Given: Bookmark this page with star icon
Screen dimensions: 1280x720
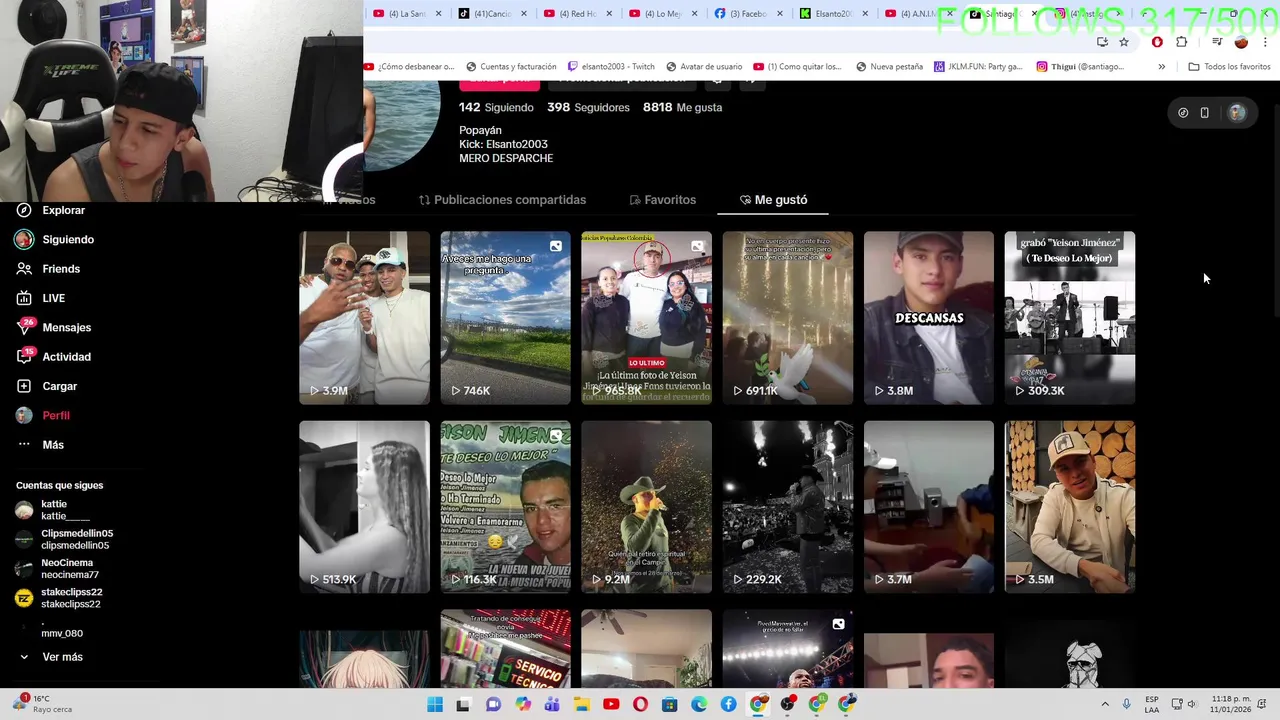Looking at the screenshot, I should coord(1124,42).
